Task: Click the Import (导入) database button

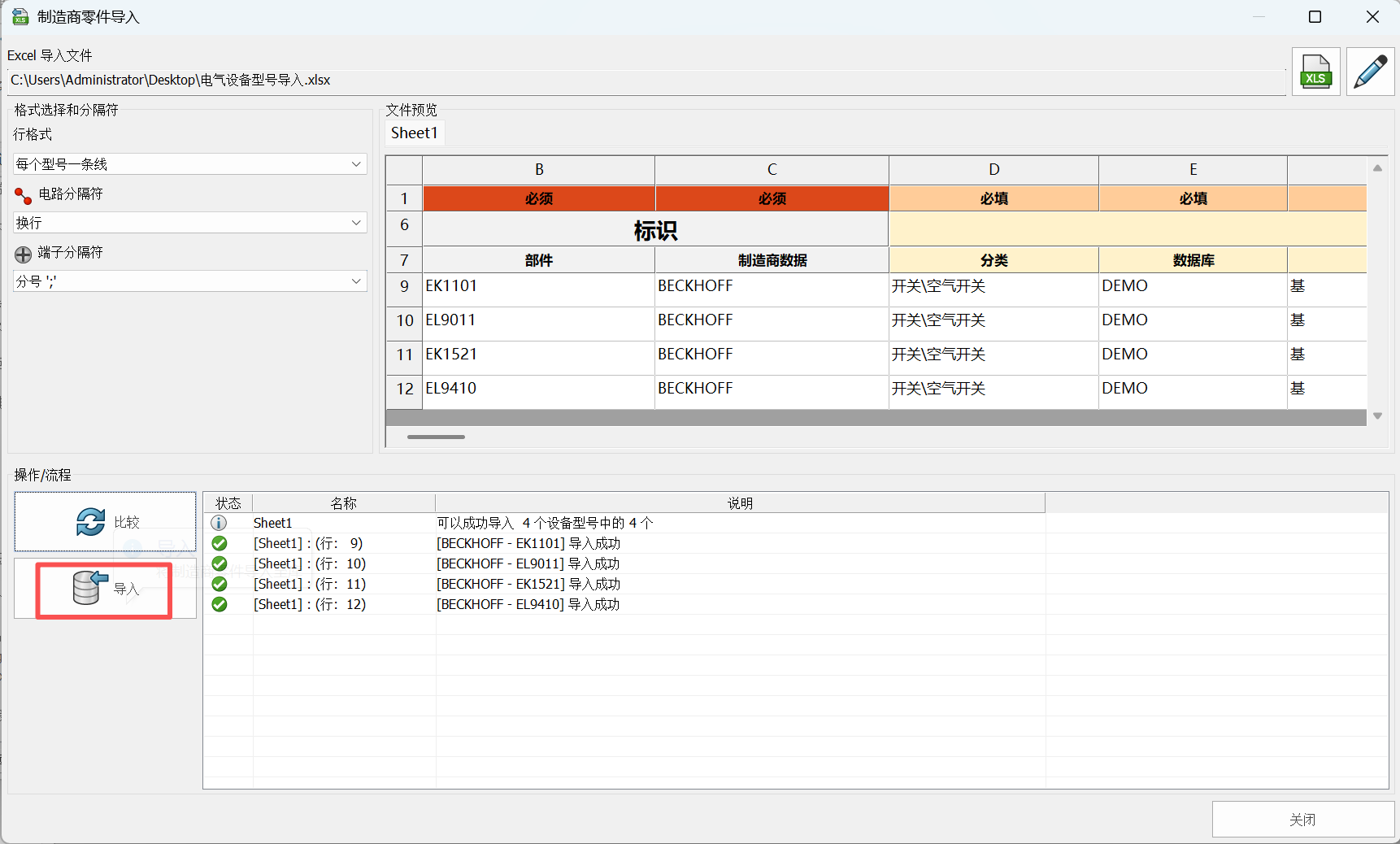Action: (x=104, y=589)
